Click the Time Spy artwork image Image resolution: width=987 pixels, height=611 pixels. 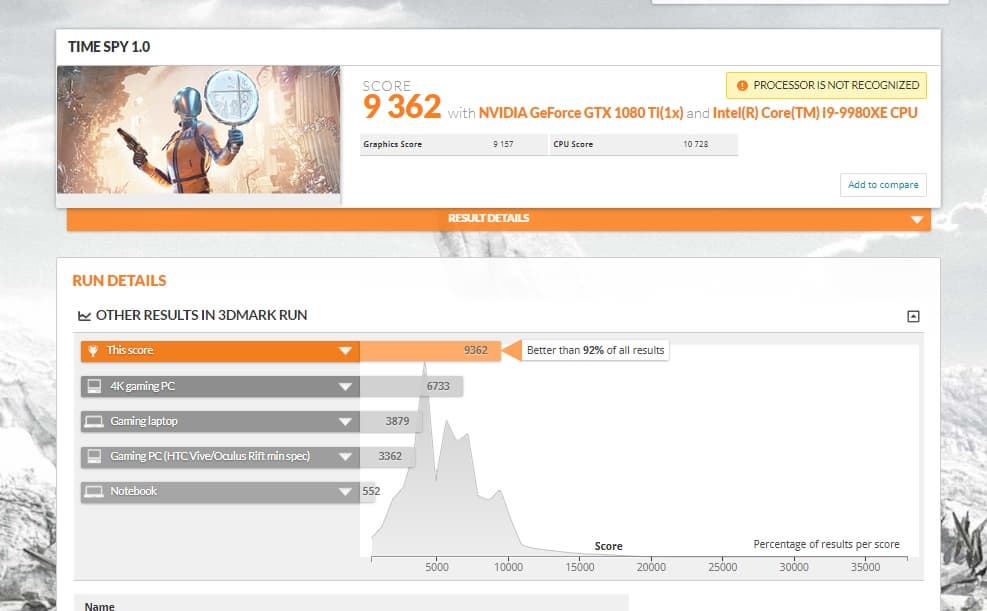click(x=198, y=131)
